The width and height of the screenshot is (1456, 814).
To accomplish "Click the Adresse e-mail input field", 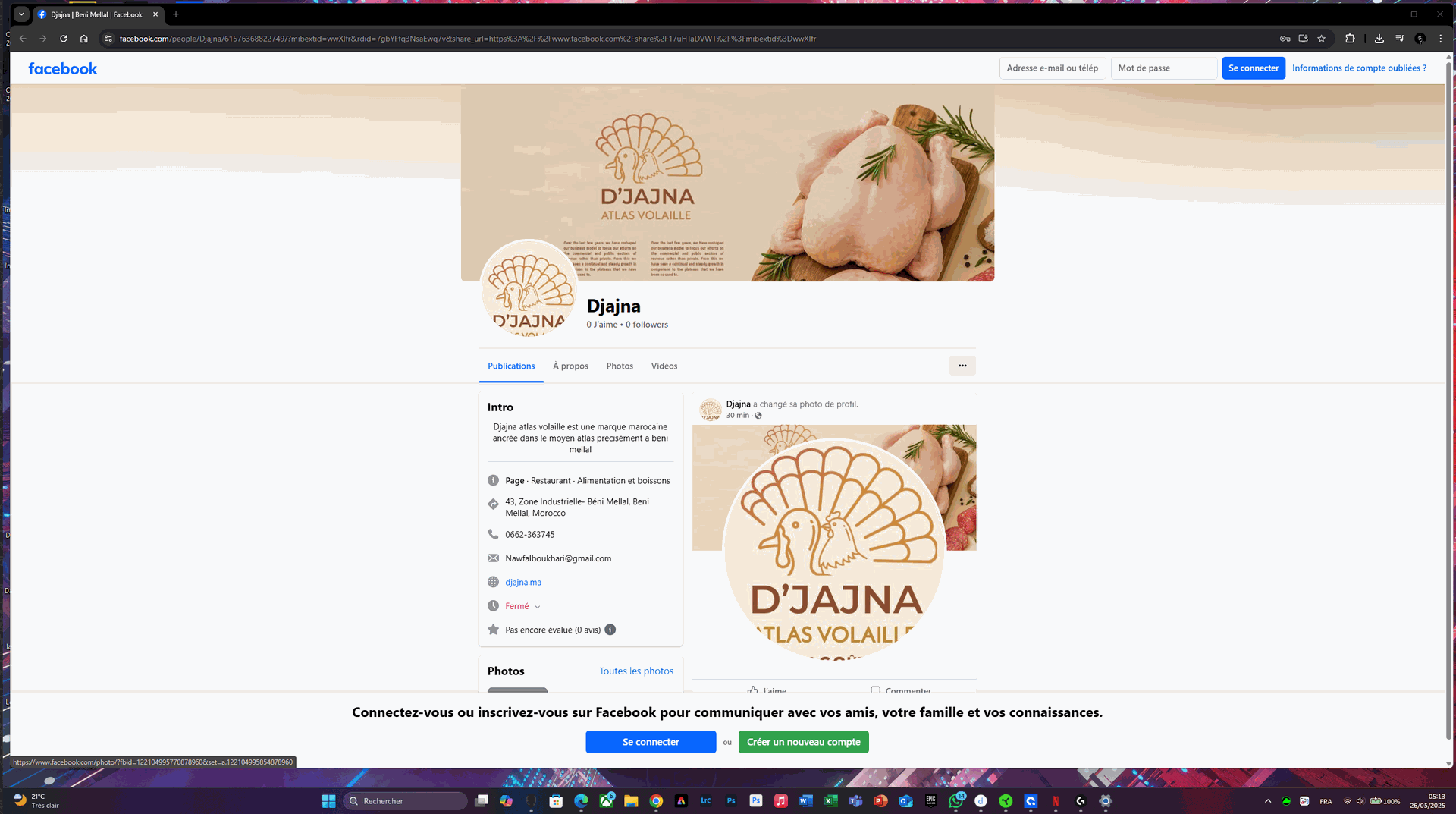I will pyautogui.click(x=1053, y=68).
